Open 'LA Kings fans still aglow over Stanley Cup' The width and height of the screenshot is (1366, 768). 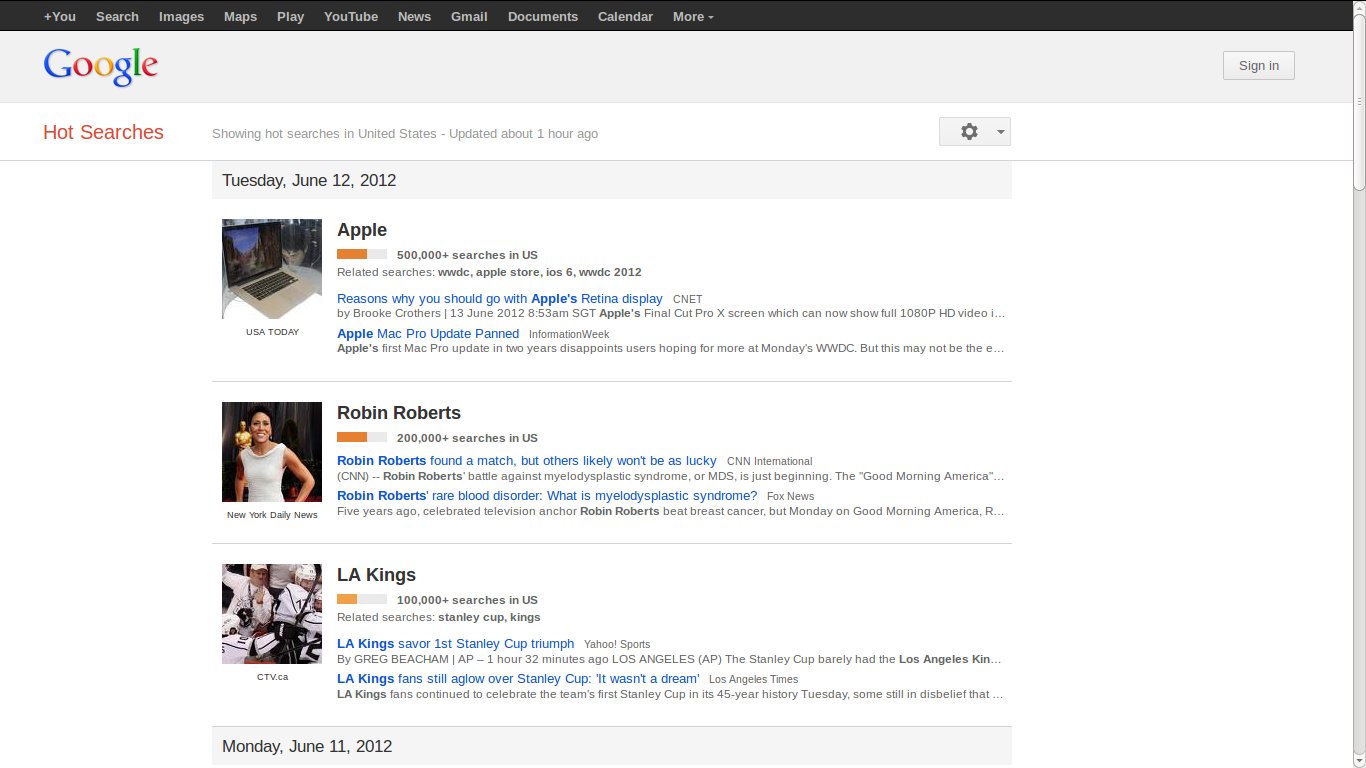click(518, 678)
